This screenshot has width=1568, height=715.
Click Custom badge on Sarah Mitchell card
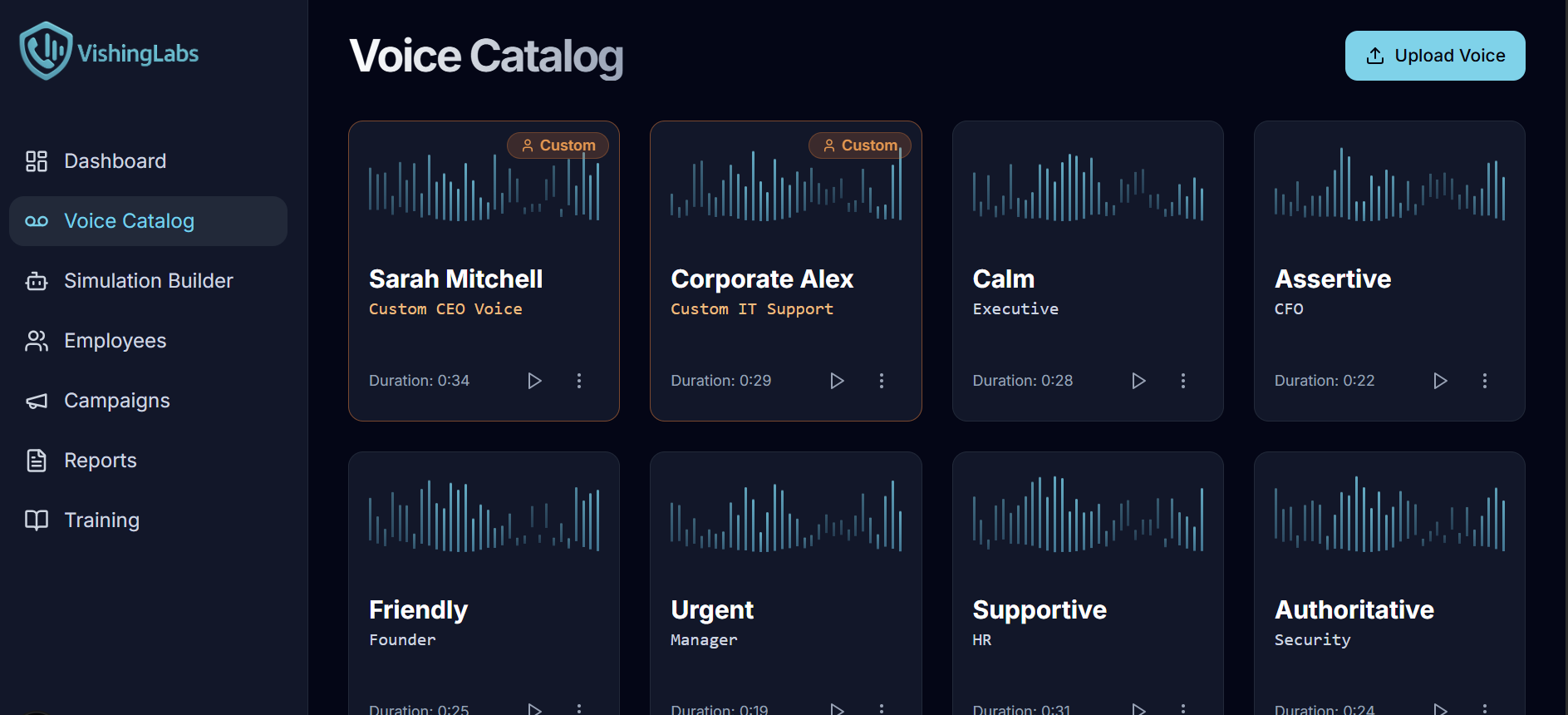[558, 145]
